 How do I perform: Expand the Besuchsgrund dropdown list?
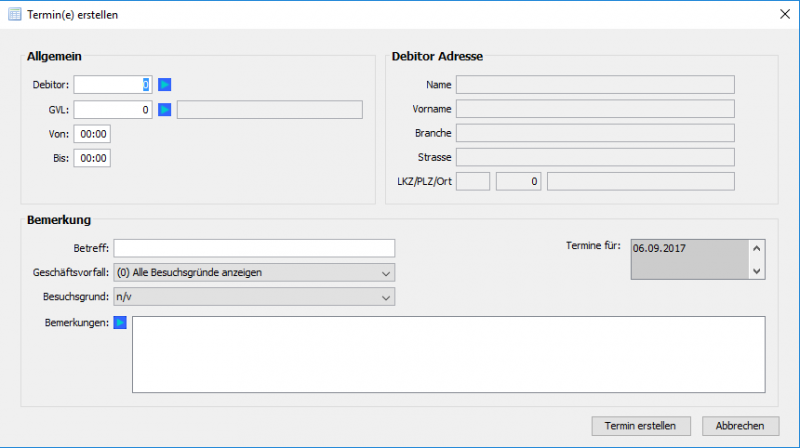(x=254, y=296)
